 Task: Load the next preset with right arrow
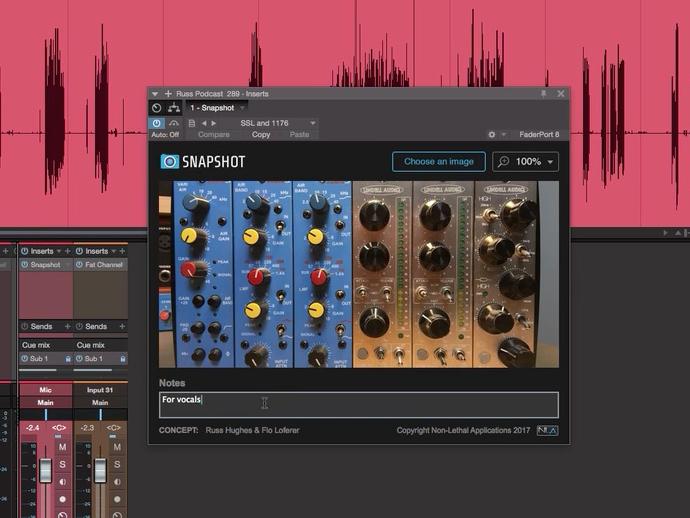(x=213, y=123)
